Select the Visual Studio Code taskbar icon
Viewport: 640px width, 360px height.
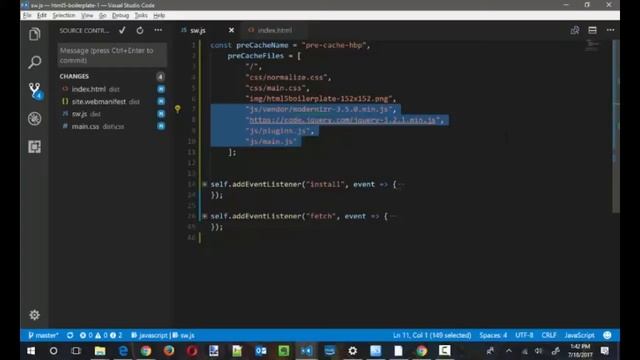(x=307, y=351)
